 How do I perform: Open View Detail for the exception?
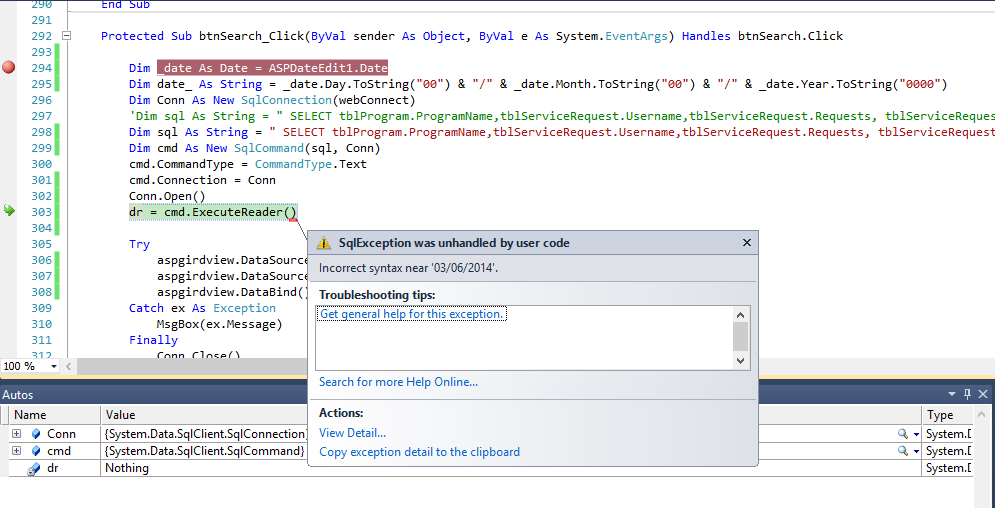352,433
